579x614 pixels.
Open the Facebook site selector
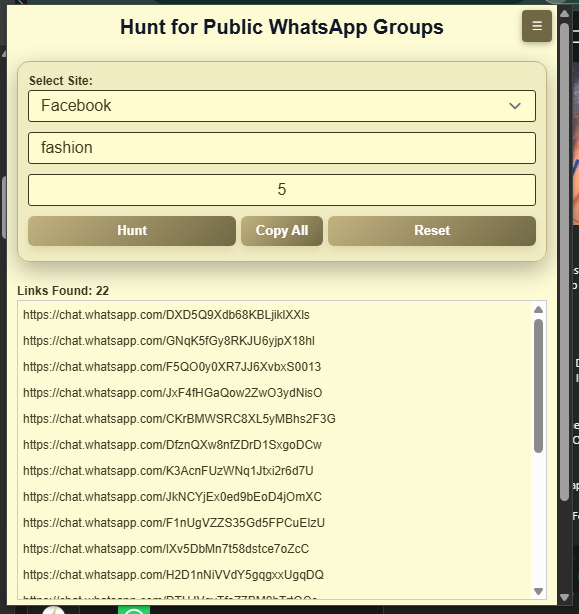(x=282, y=106)
